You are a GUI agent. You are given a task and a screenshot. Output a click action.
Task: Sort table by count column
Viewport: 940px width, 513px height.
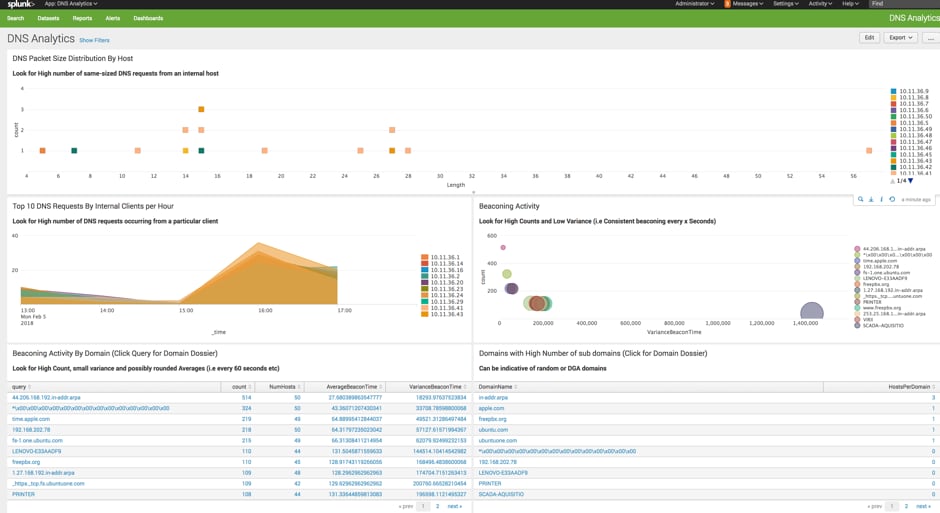click(242, 387)
